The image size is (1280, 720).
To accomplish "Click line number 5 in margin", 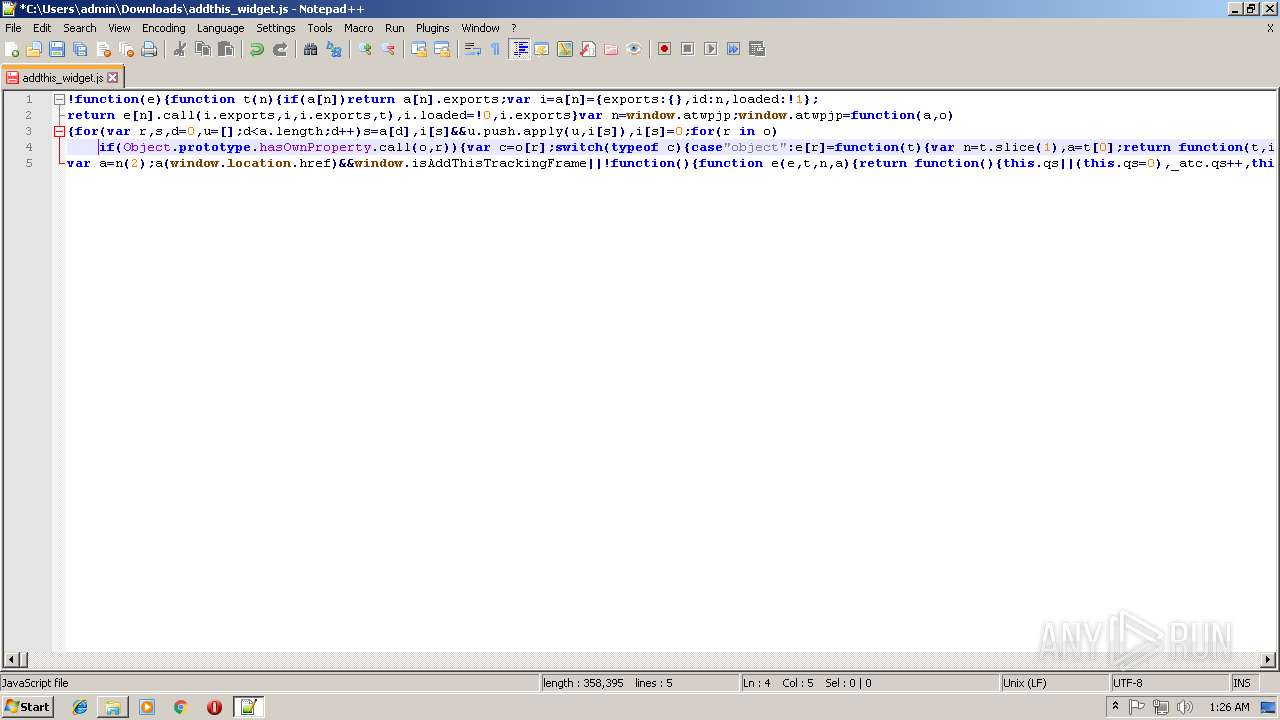I will (x=29, y=163).
